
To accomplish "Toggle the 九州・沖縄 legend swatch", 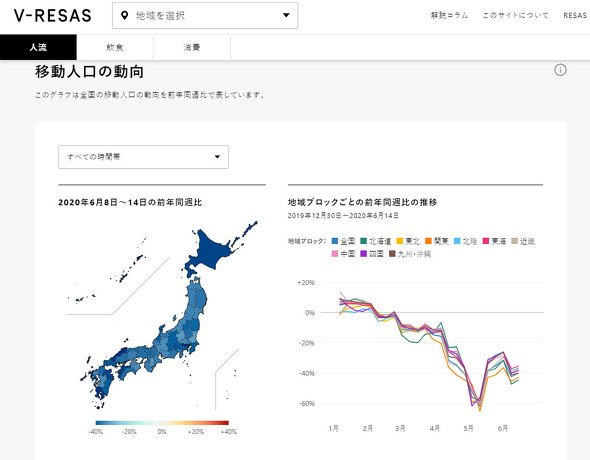I will pyautogui.click(x=392, y=254).
